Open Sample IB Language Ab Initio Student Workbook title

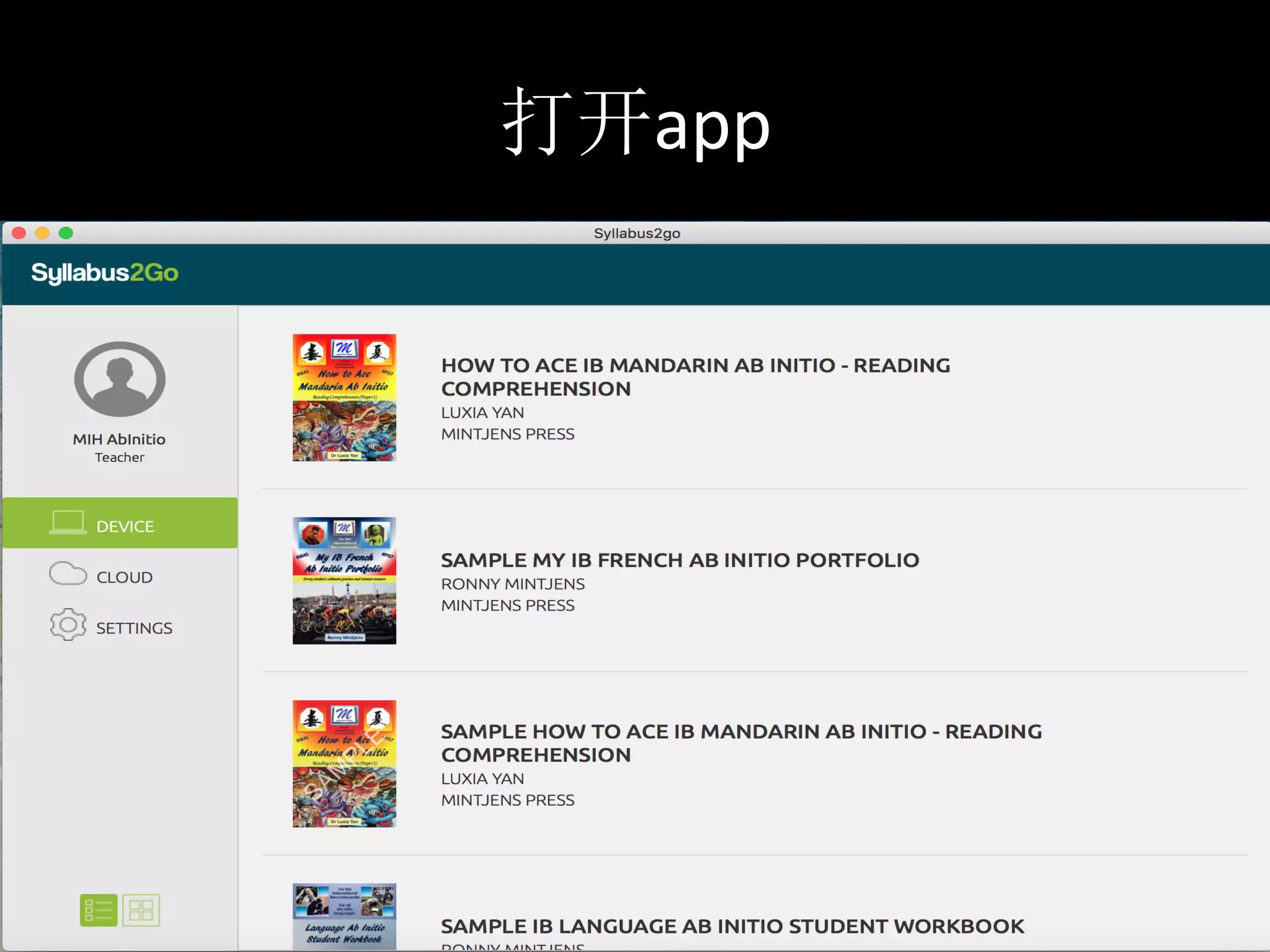[x=732, y=926]
